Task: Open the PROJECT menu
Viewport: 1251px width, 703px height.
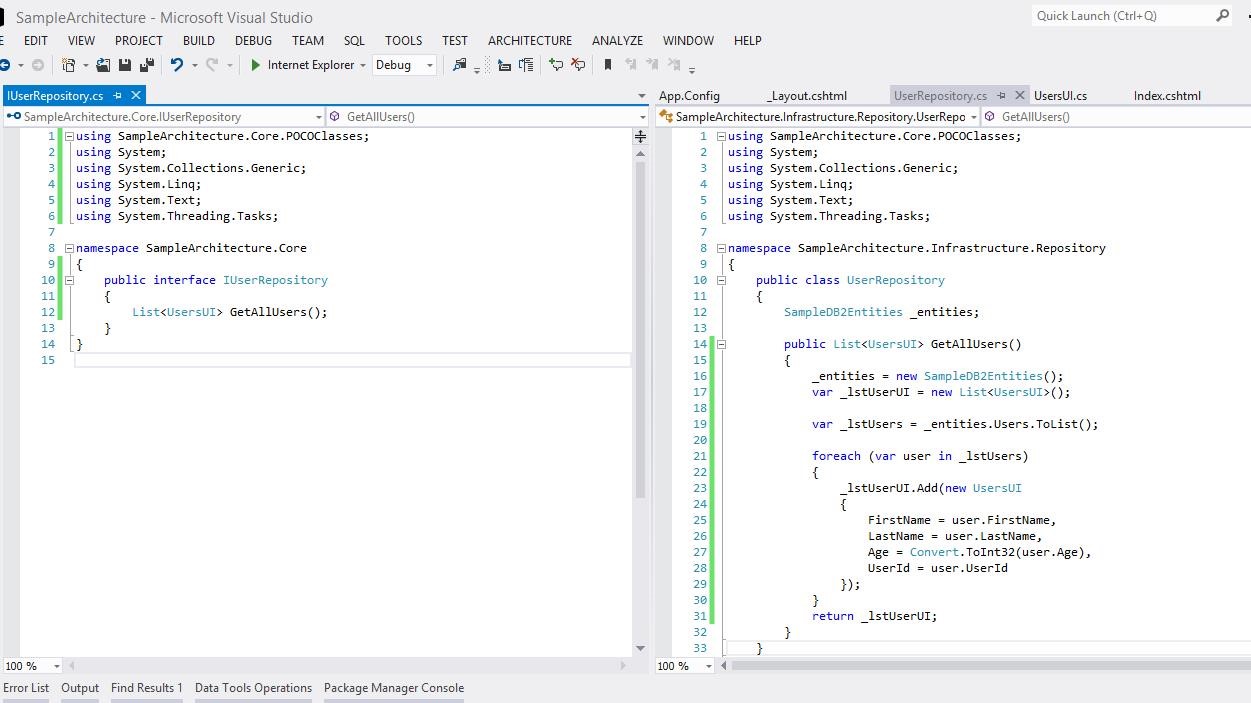Action: [x=138, y=40]
